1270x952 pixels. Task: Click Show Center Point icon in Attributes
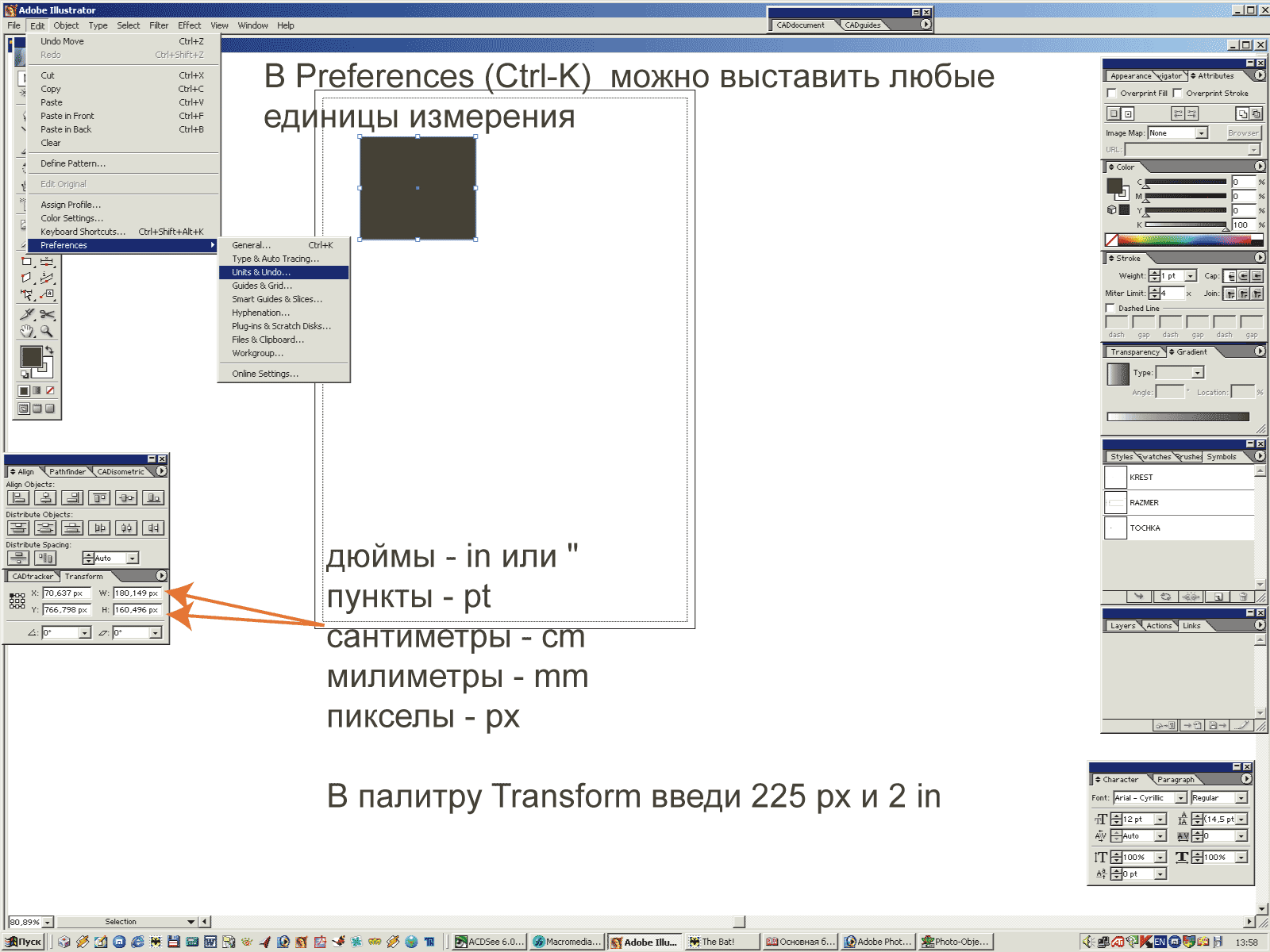click(1128, 113)
